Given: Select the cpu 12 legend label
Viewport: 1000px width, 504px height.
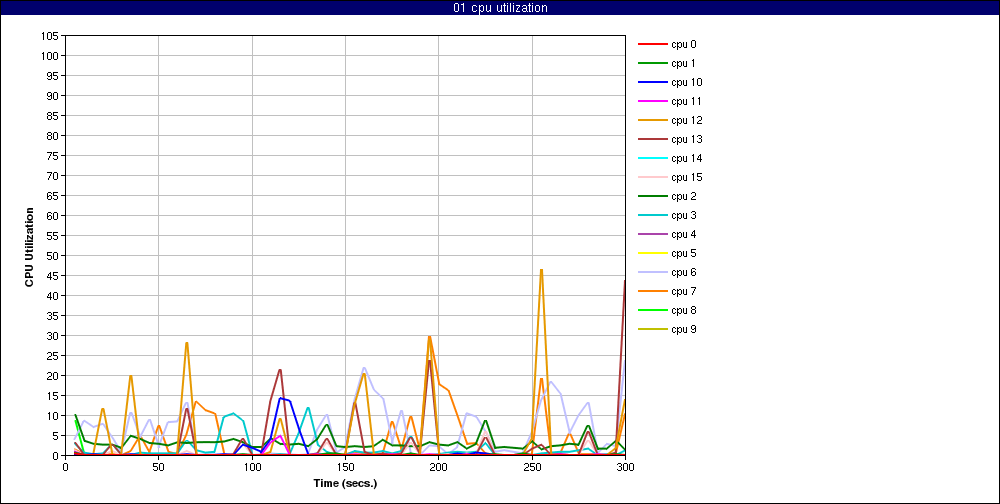Looking at the screenshot, I should coord(687,120).
